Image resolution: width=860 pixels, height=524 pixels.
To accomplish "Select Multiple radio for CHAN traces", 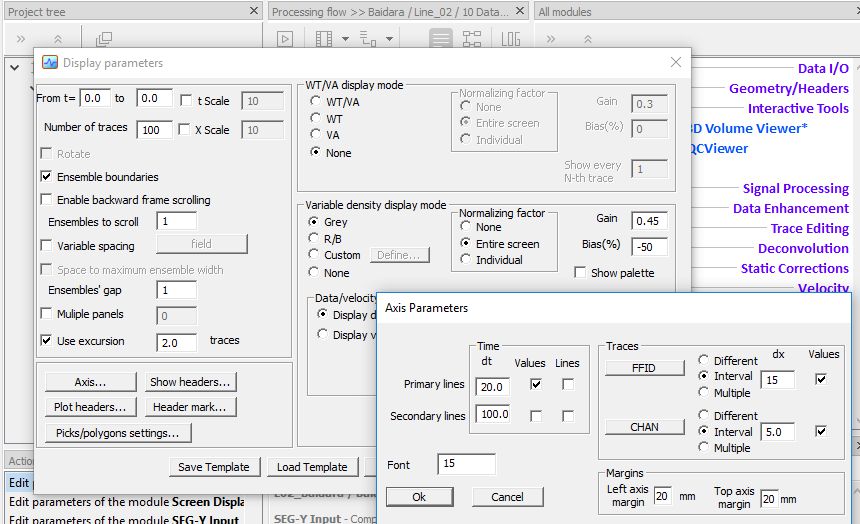I will [x=703, y=447].
